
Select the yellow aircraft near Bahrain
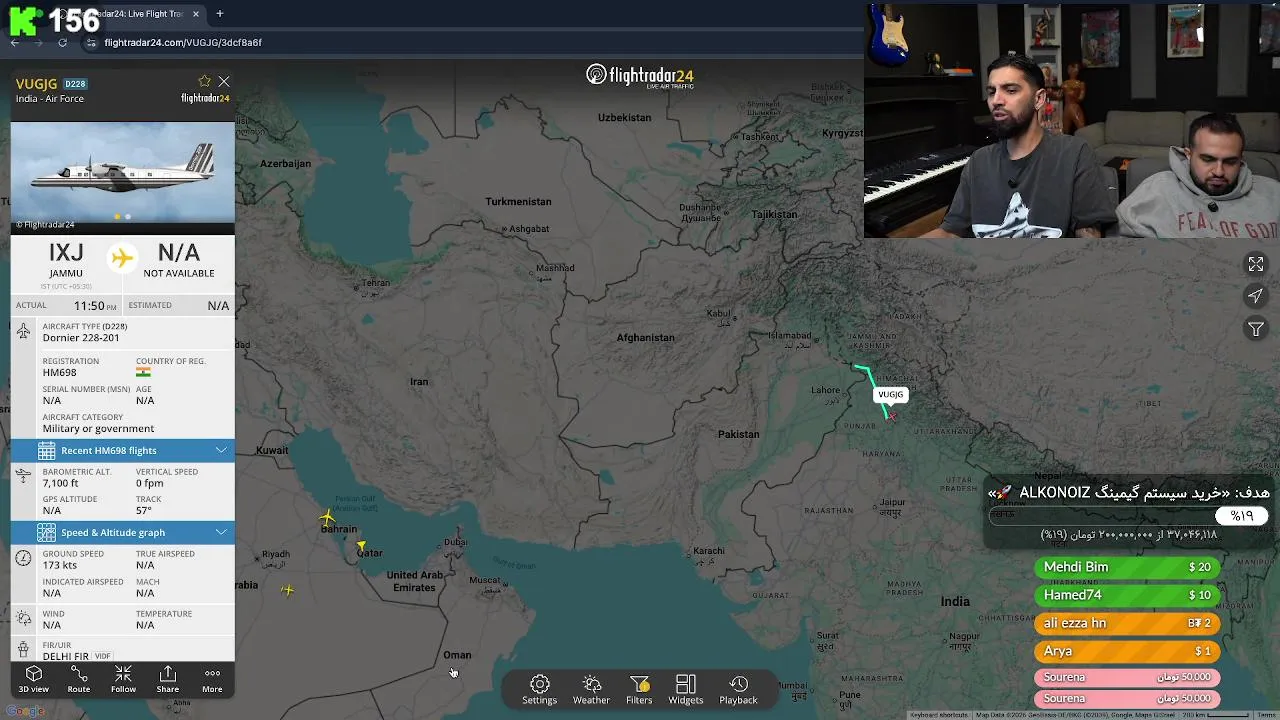327,518
